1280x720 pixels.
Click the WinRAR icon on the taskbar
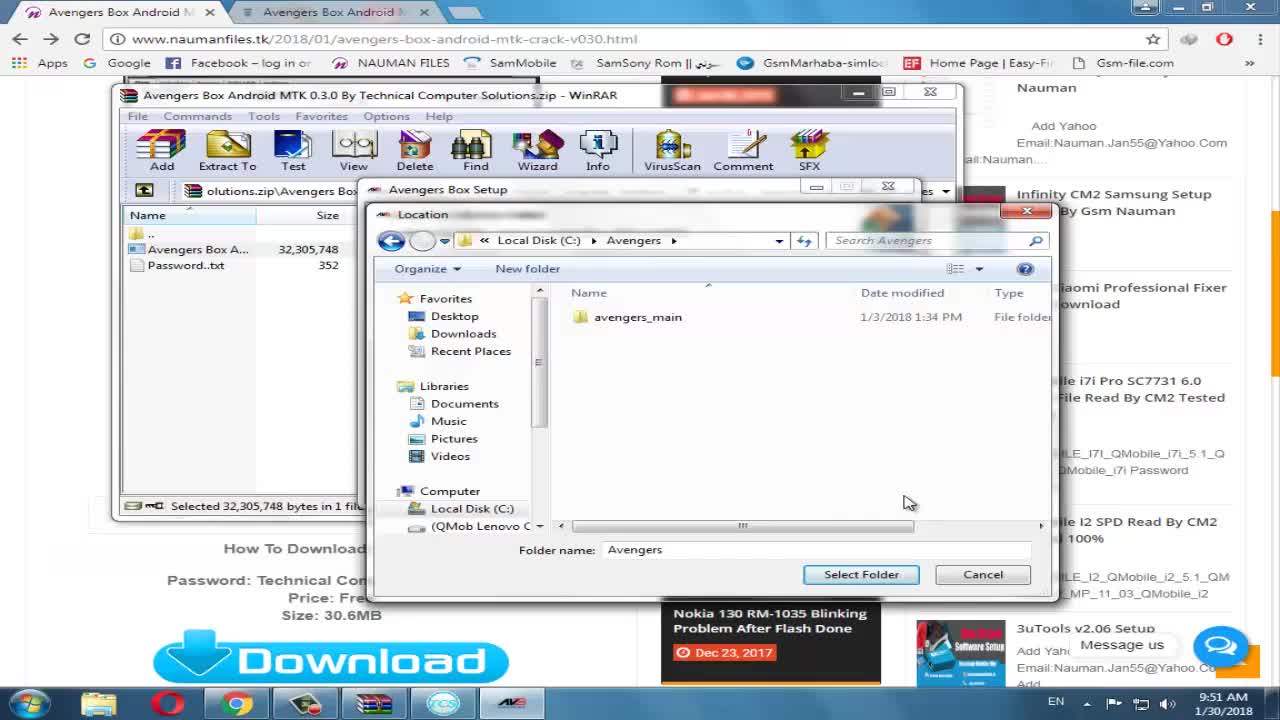tap(375, 704)
